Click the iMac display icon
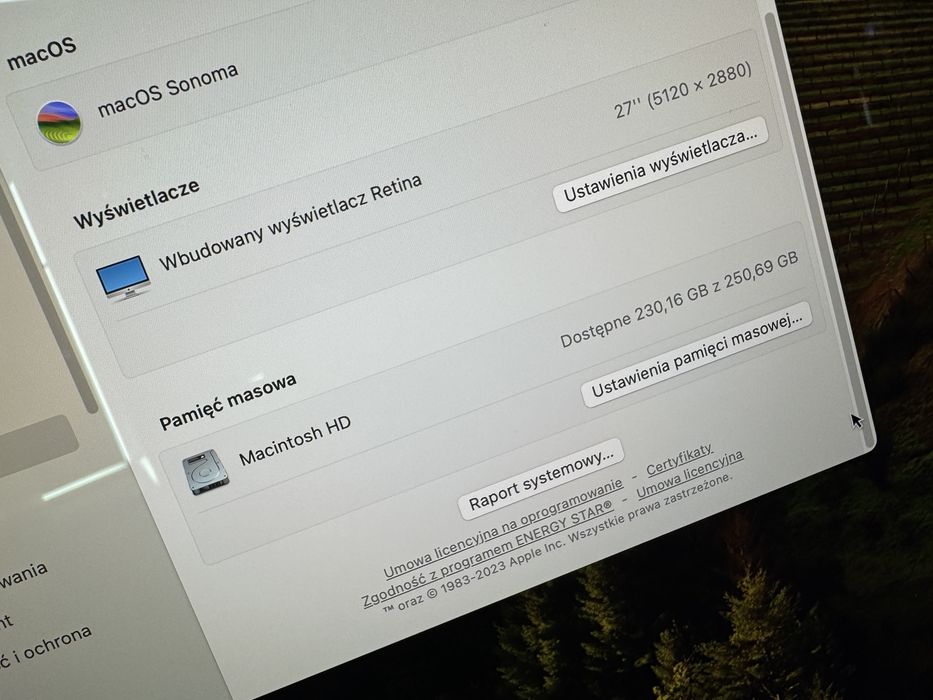 point(123,279)
